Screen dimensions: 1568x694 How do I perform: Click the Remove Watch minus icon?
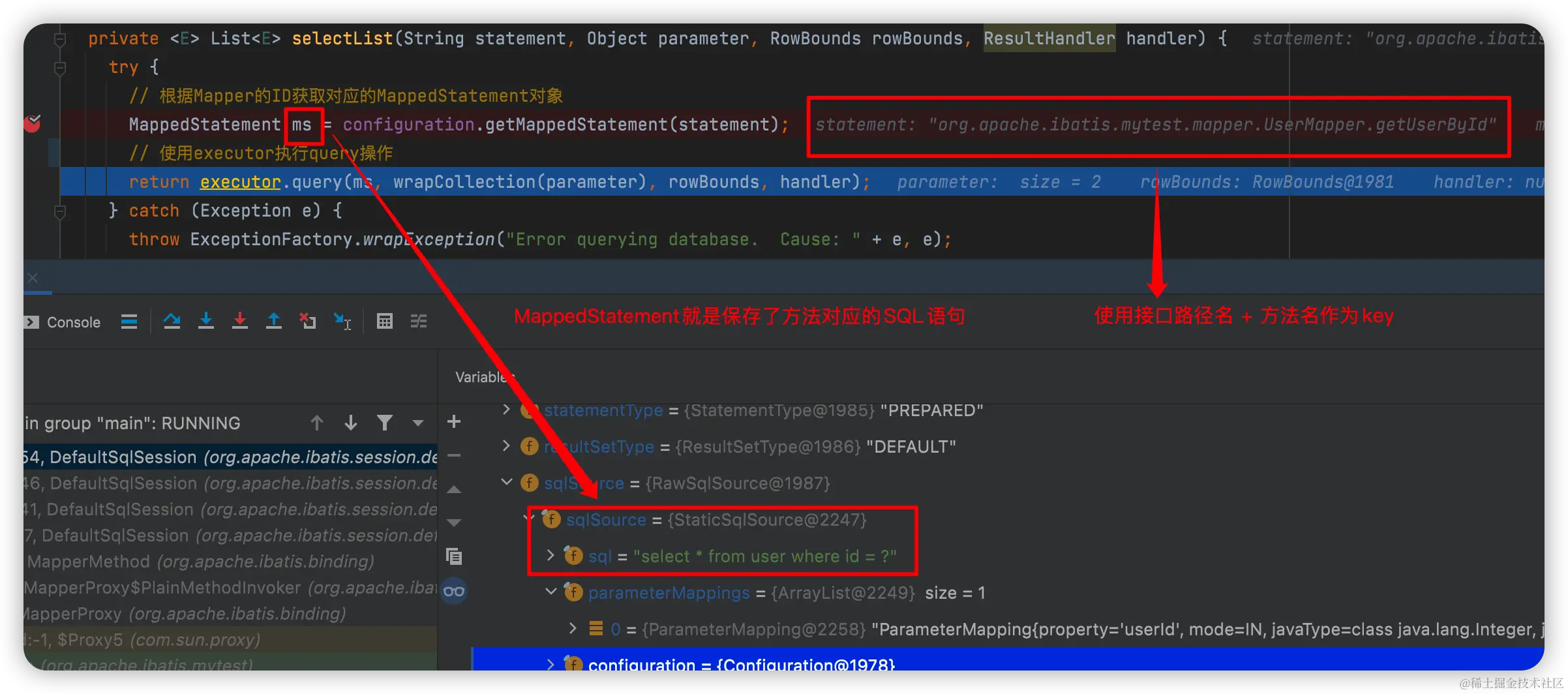[x=454, y=455]
